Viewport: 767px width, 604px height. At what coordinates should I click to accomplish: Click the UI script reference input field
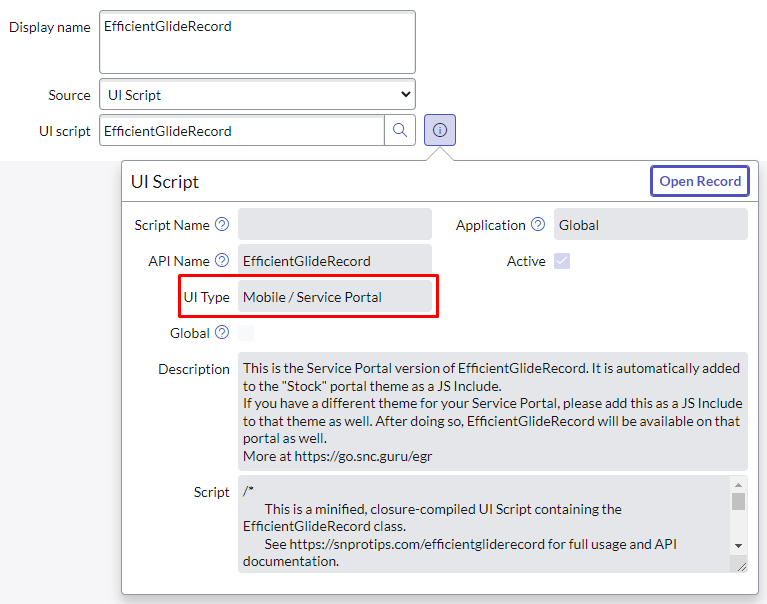pos(241,131)
